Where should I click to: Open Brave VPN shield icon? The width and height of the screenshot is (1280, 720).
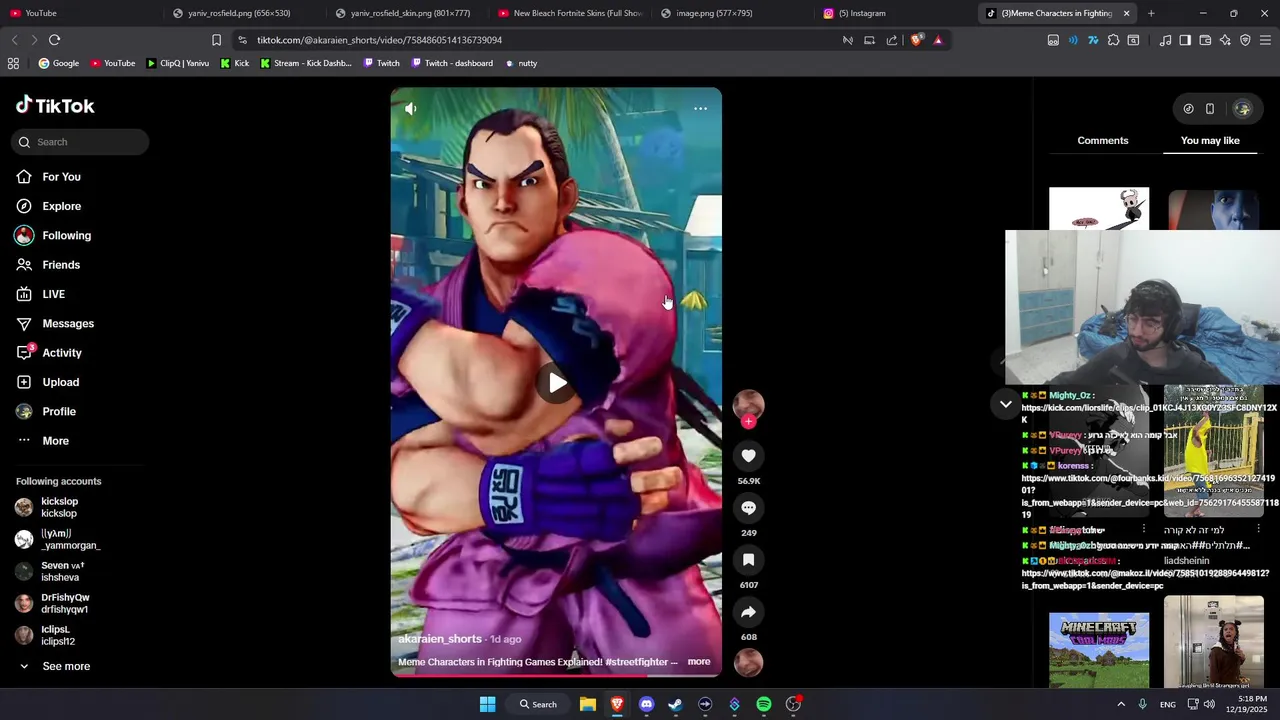[1245, 40]
